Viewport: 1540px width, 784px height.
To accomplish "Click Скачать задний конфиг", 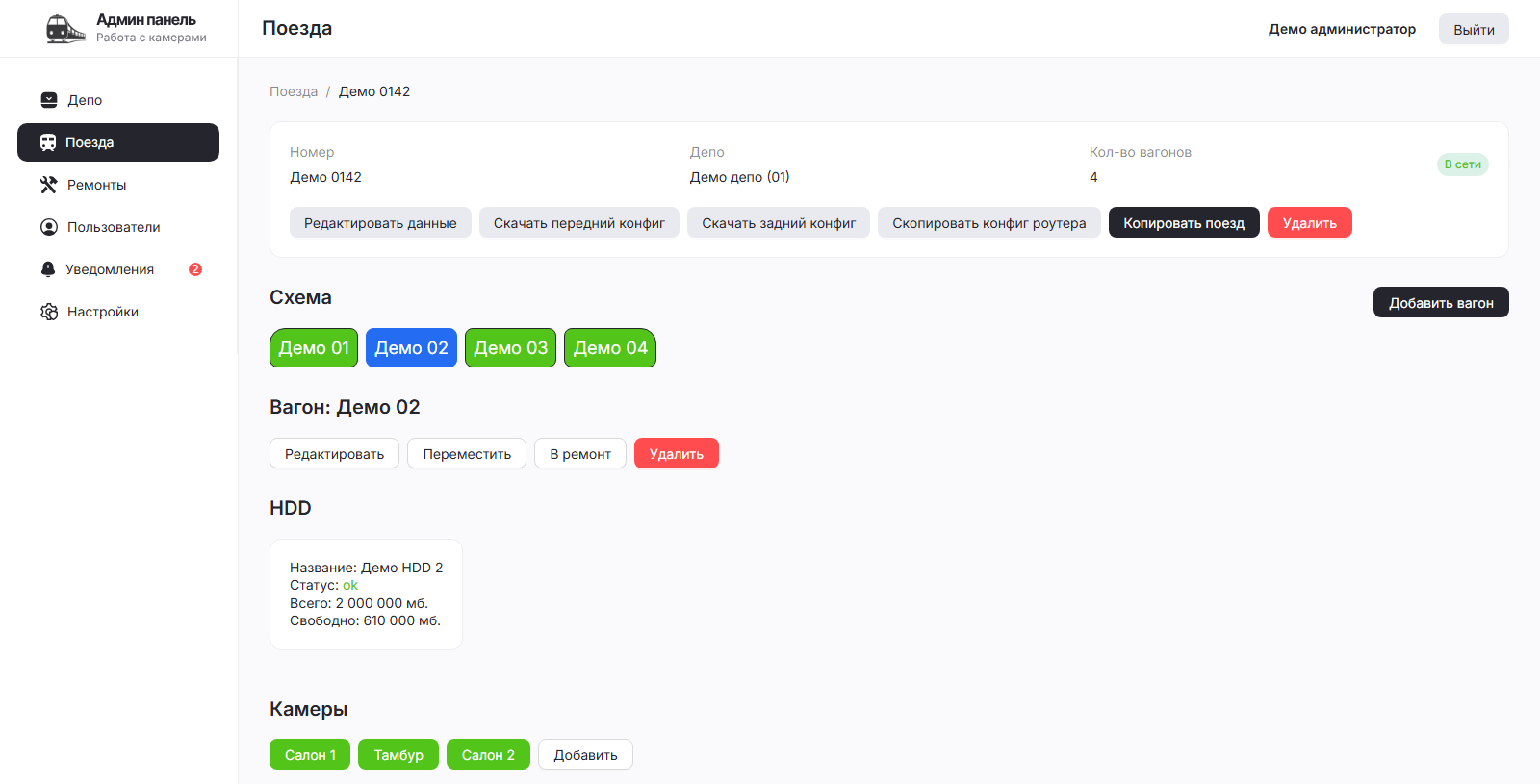I will point(779,222).
